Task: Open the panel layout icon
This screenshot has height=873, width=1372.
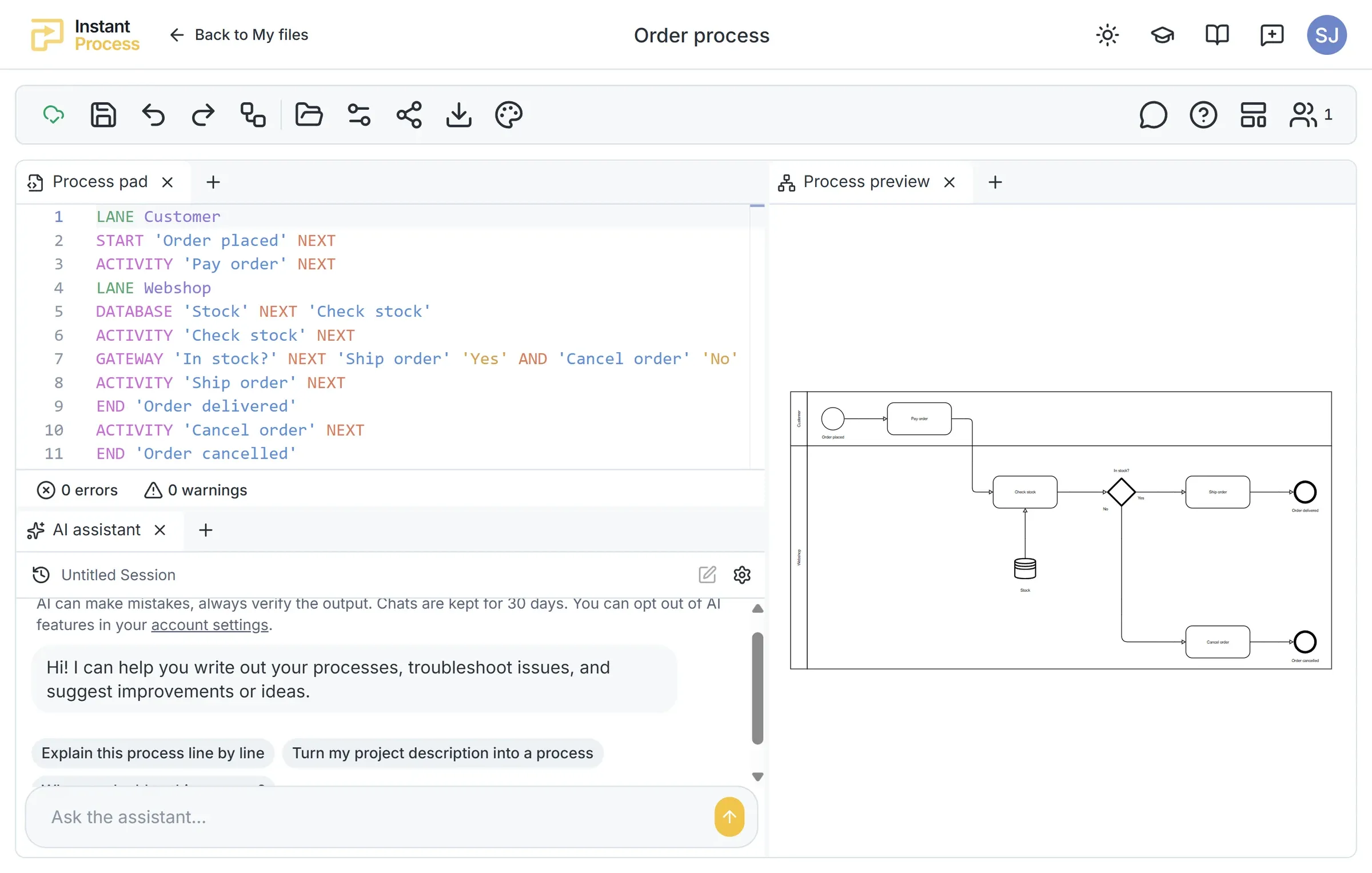Action: click(x=1253, y=115)
